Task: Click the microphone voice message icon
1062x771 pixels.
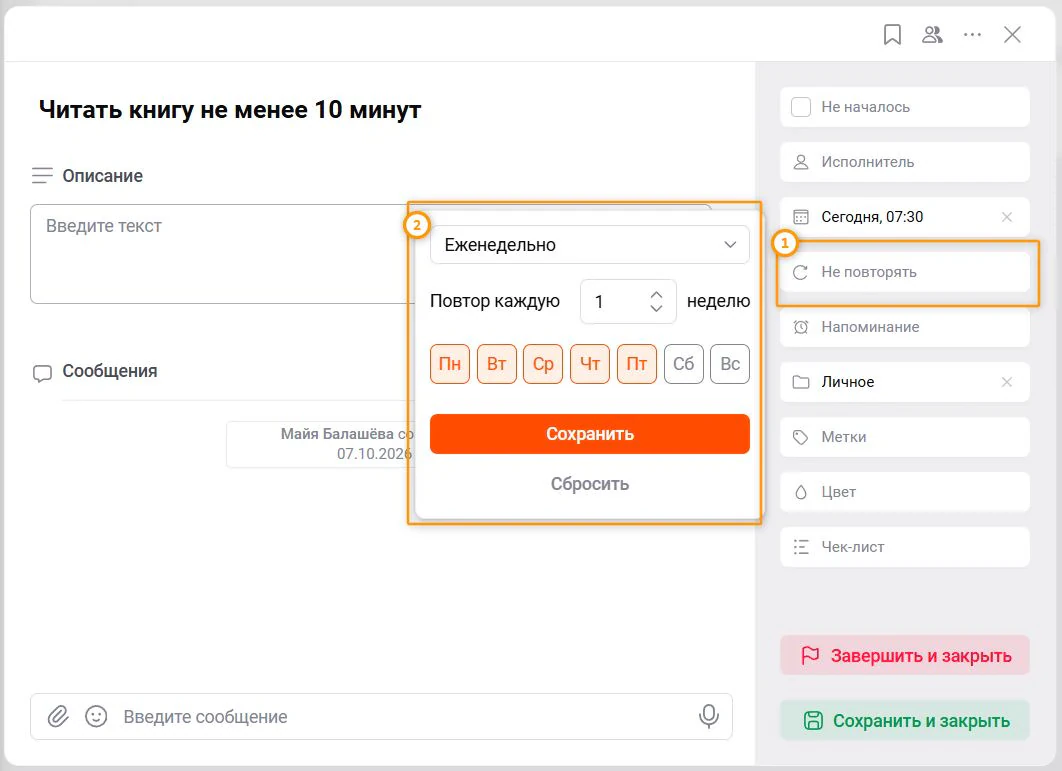Action: click(x=708, y=716)
